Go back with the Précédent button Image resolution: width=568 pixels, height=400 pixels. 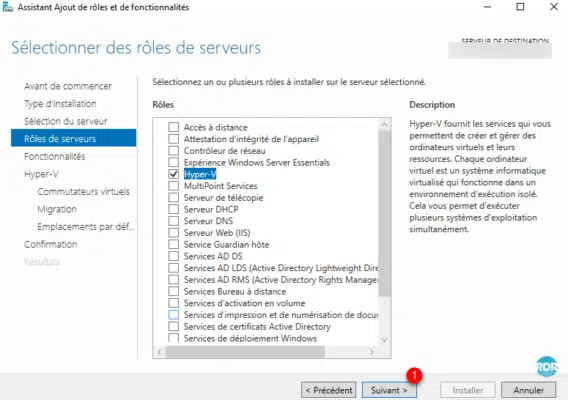(329, 390)
